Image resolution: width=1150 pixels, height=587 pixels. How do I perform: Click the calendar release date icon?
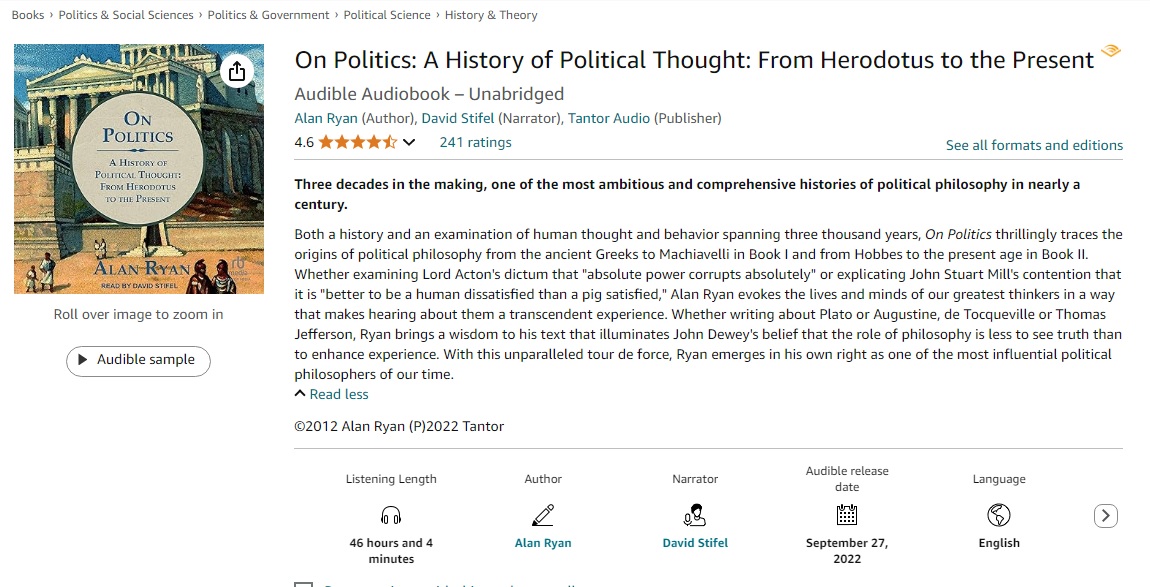click(847, 515)
